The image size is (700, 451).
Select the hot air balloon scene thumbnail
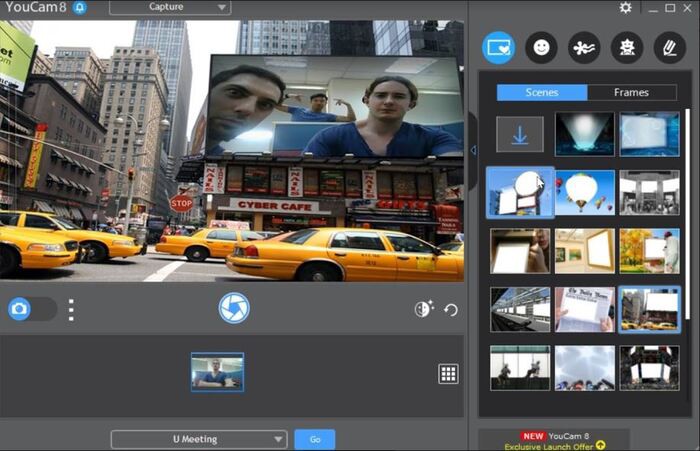pos(585,191)
